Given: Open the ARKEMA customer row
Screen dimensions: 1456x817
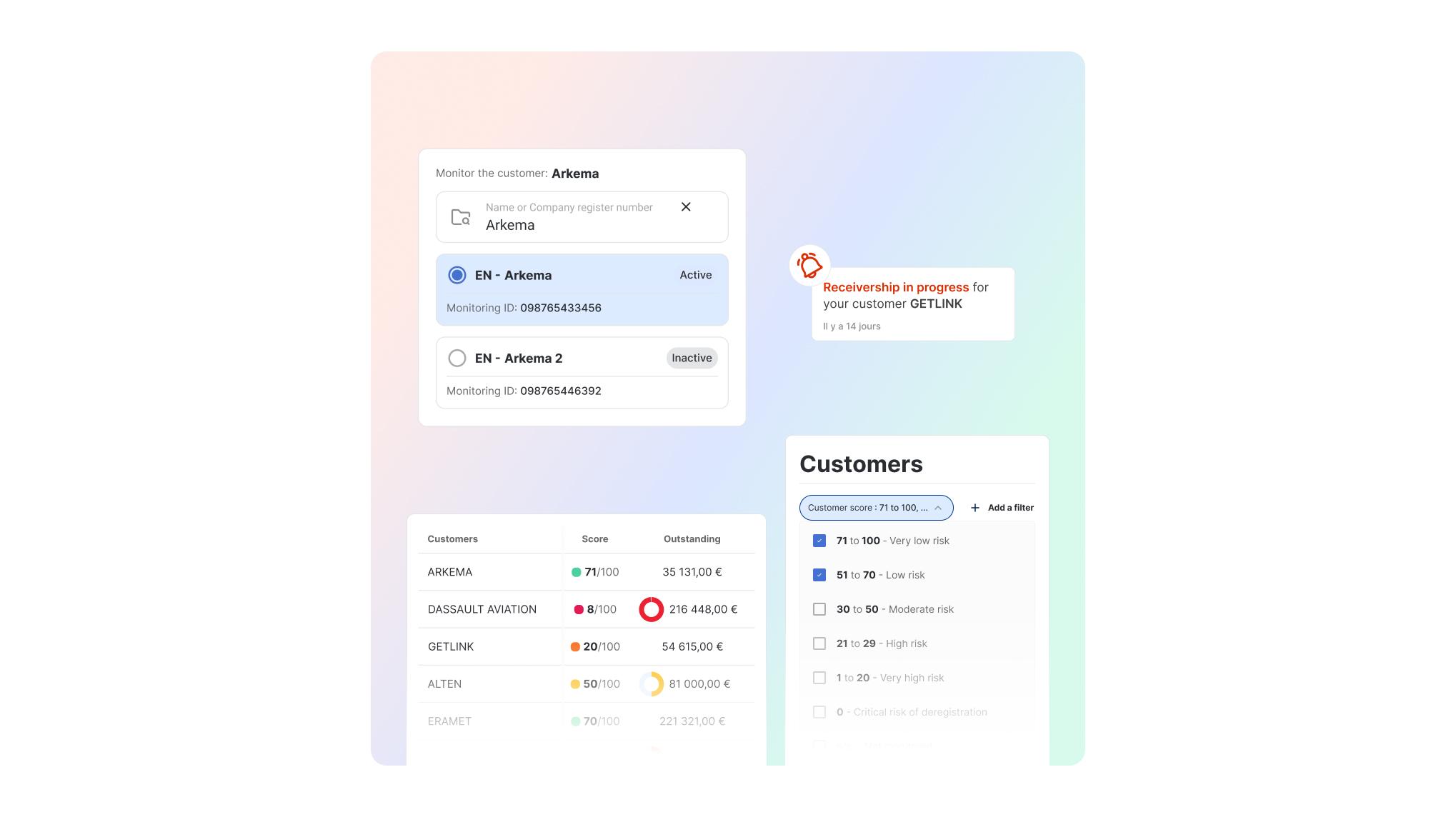Looking at the screenshot, I should pyautogui.click(x=587, y=572).
